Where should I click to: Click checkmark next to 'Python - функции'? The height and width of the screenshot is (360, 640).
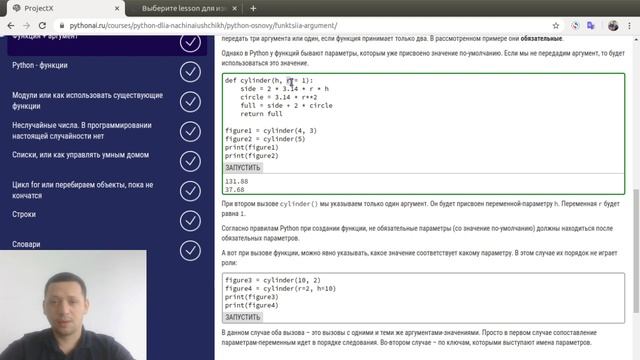(x=190, y=72)
